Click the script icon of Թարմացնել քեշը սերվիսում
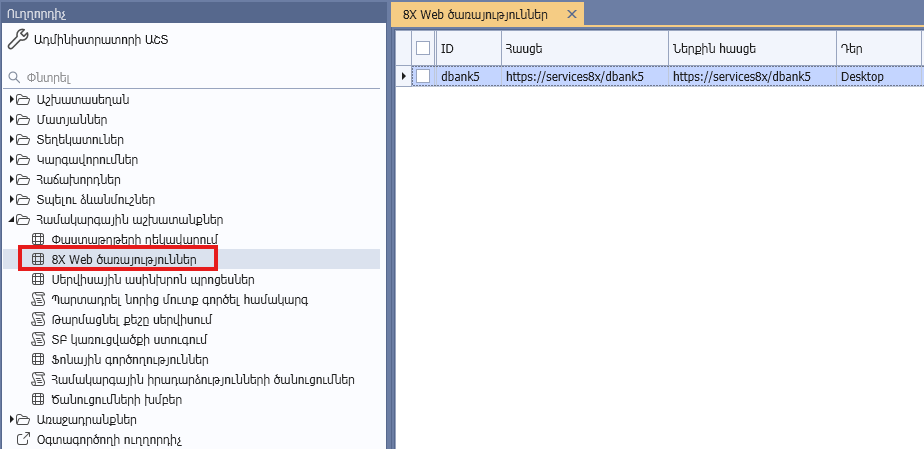 click(x=39, y=320)
